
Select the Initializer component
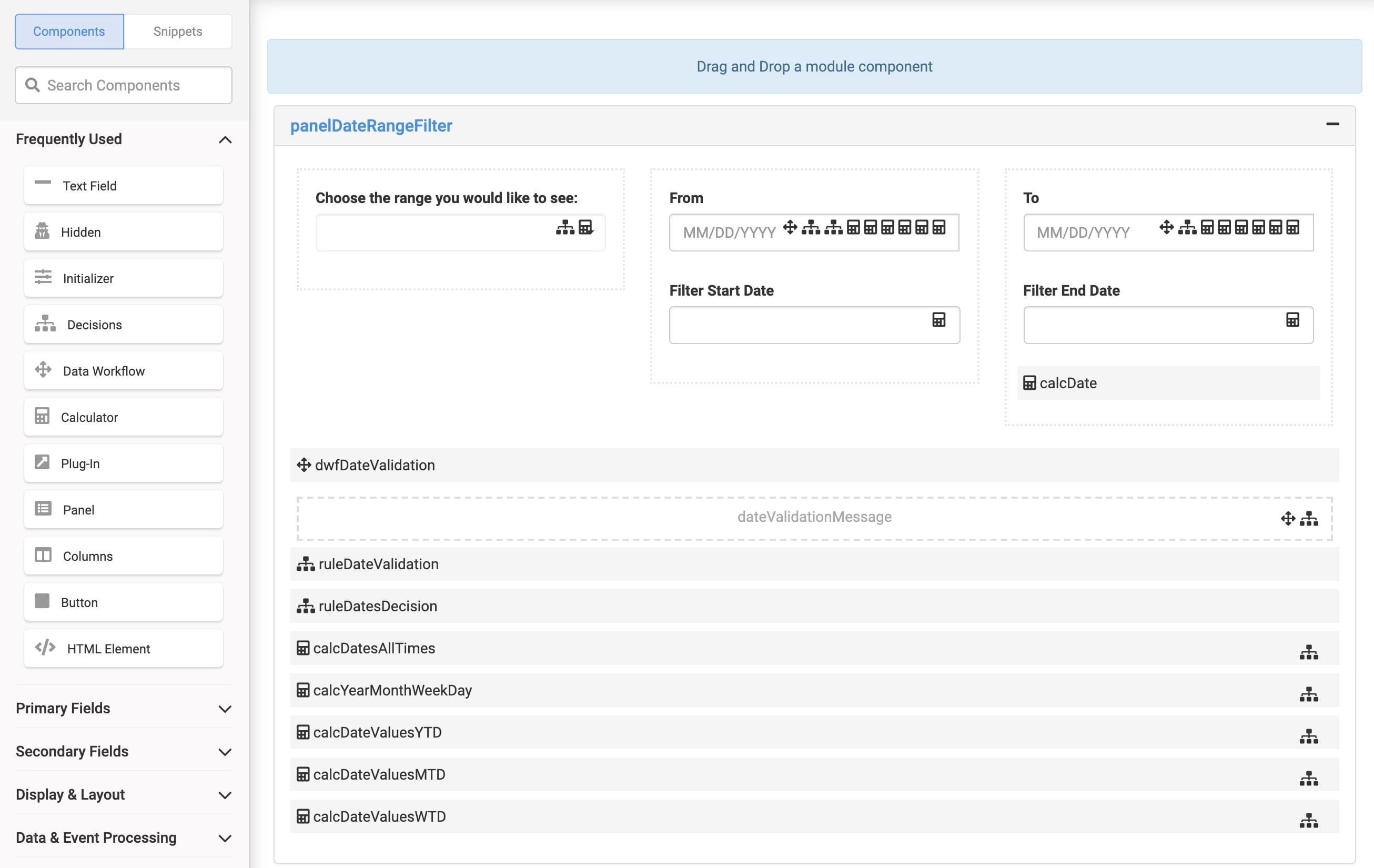click(123, 278)
